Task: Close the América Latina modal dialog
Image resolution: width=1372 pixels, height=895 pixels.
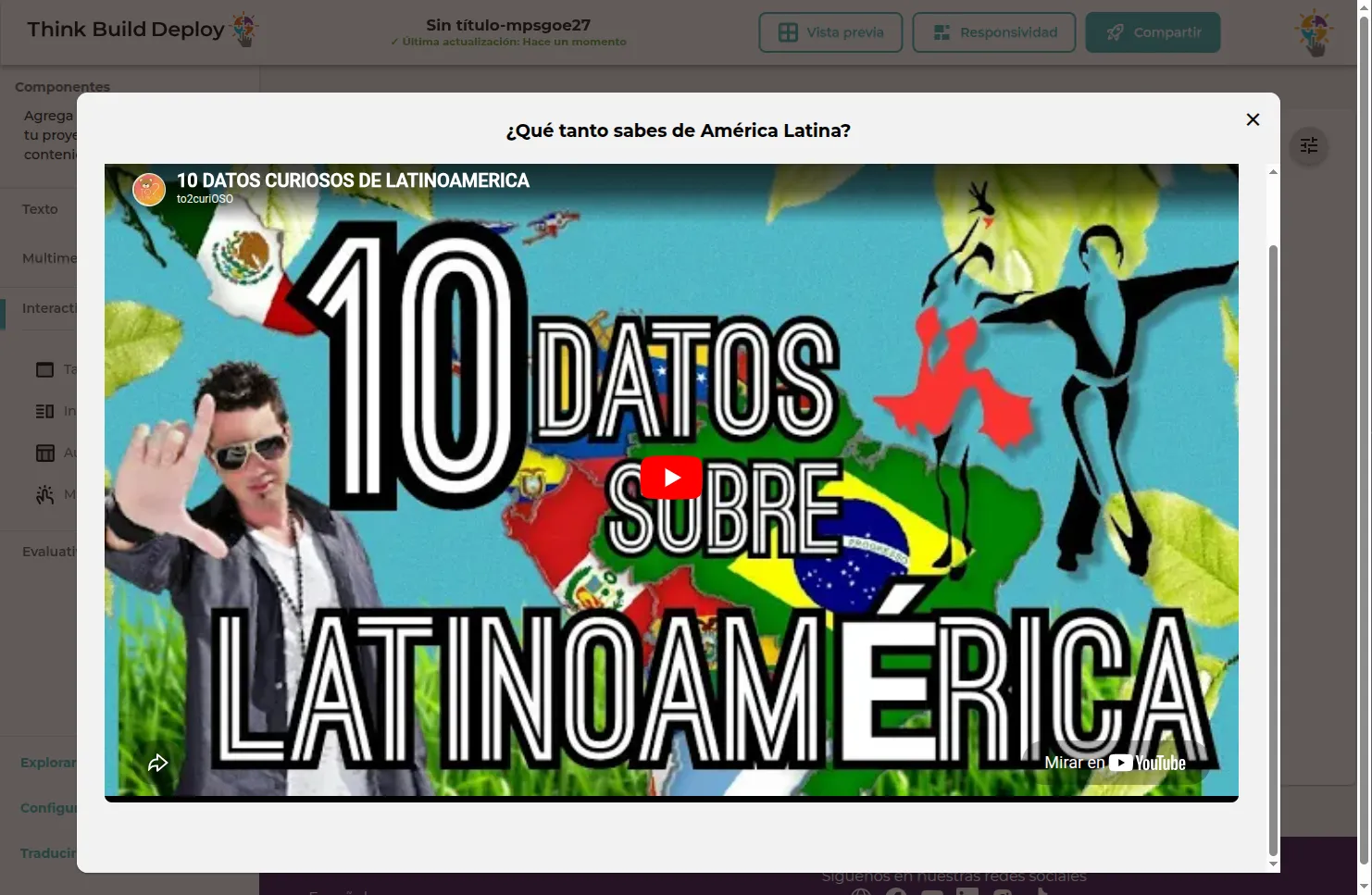Action: [x=1253, y=119]
